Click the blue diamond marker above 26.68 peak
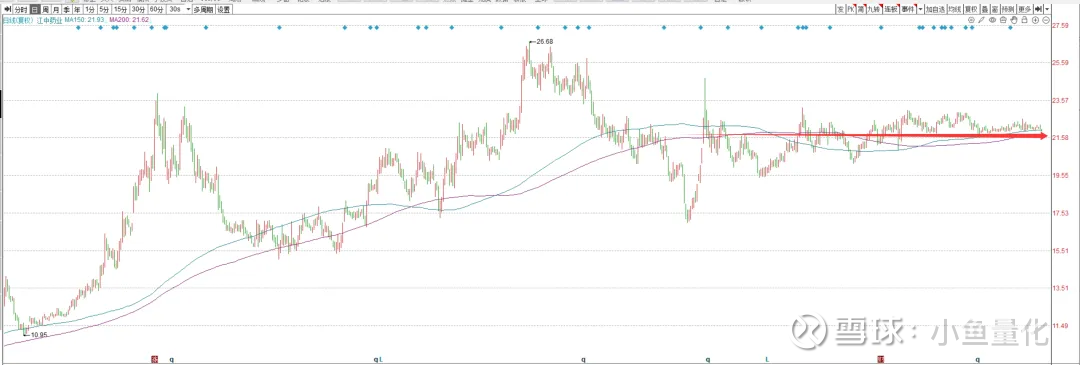The height and width of the screenshot is (365, 1080). pos(539,28)
